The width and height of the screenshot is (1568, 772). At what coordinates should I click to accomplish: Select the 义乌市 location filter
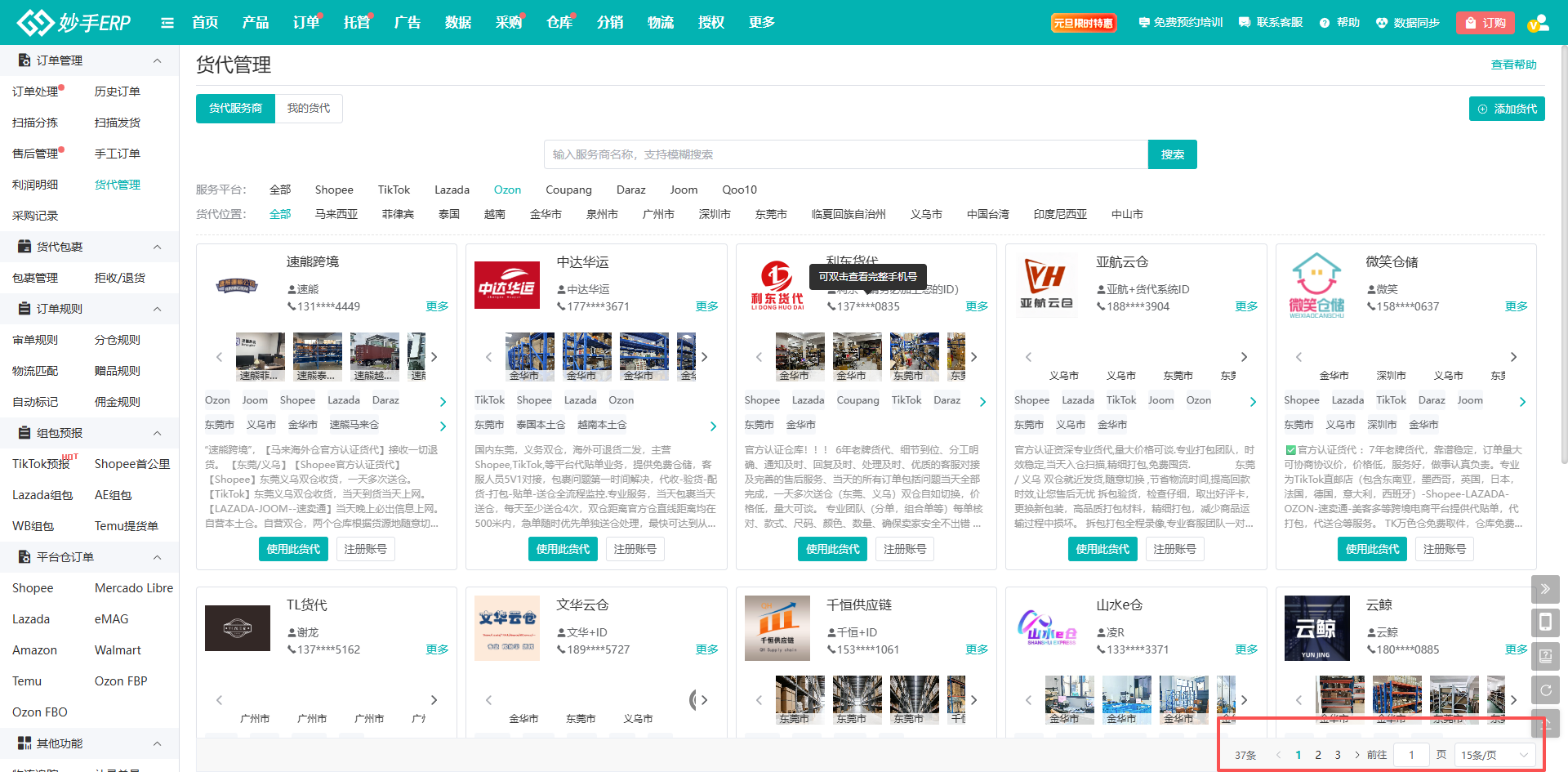pyautogui.click(x=926, y=214)
